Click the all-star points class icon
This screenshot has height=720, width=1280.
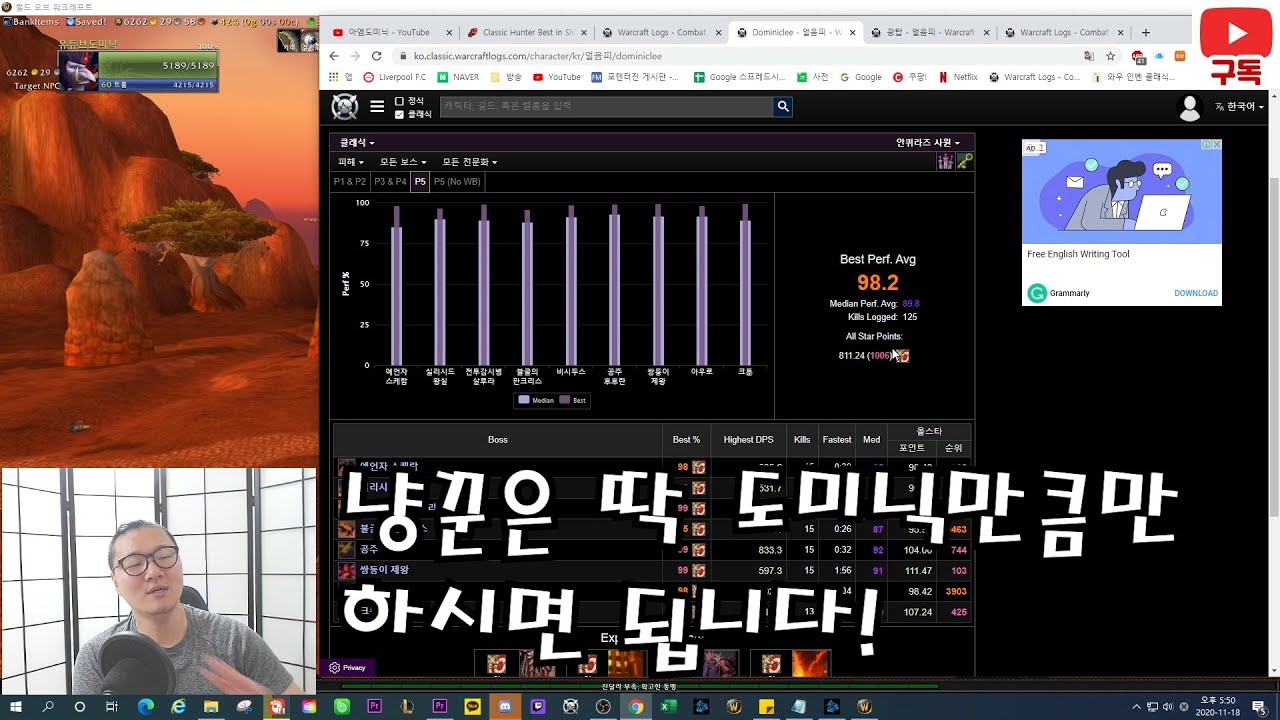coord(903,356)
